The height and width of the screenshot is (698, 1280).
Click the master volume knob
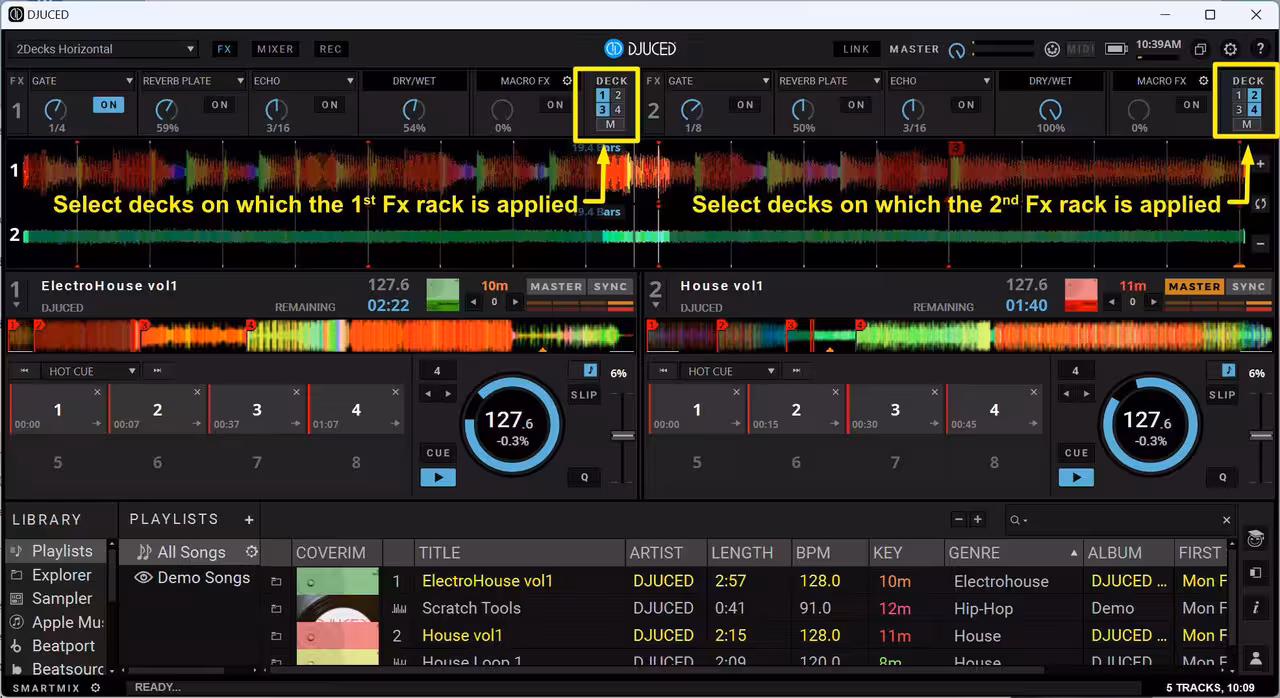click(957, 50)
